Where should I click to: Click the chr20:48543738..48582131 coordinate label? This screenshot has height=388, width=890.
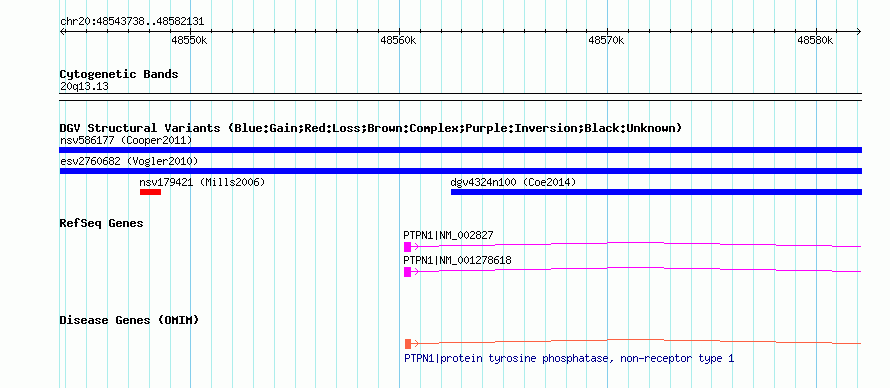click(x=132, y=22)
